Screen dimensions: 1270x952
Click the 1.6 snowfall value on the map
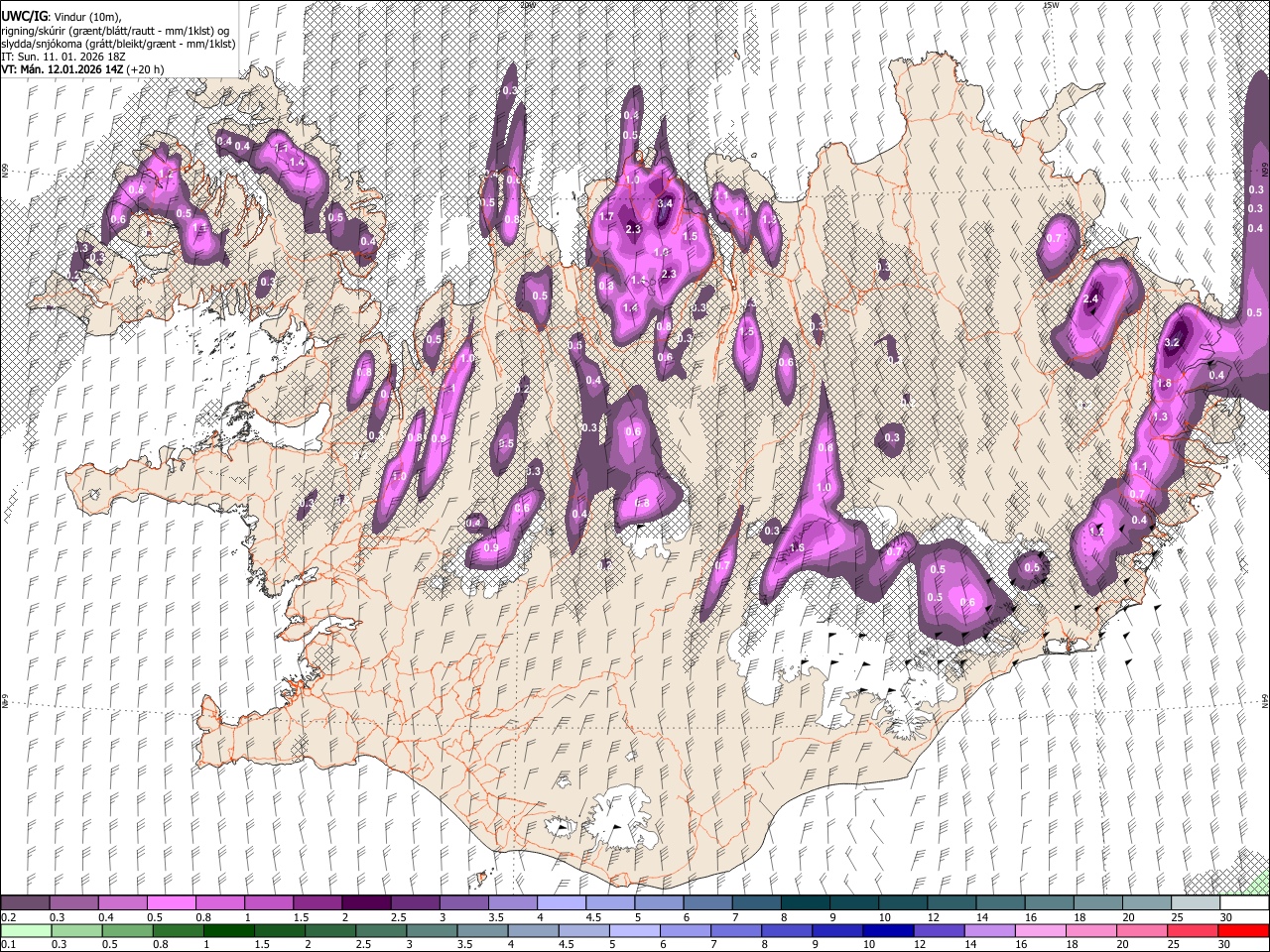(x=797, y=548)
